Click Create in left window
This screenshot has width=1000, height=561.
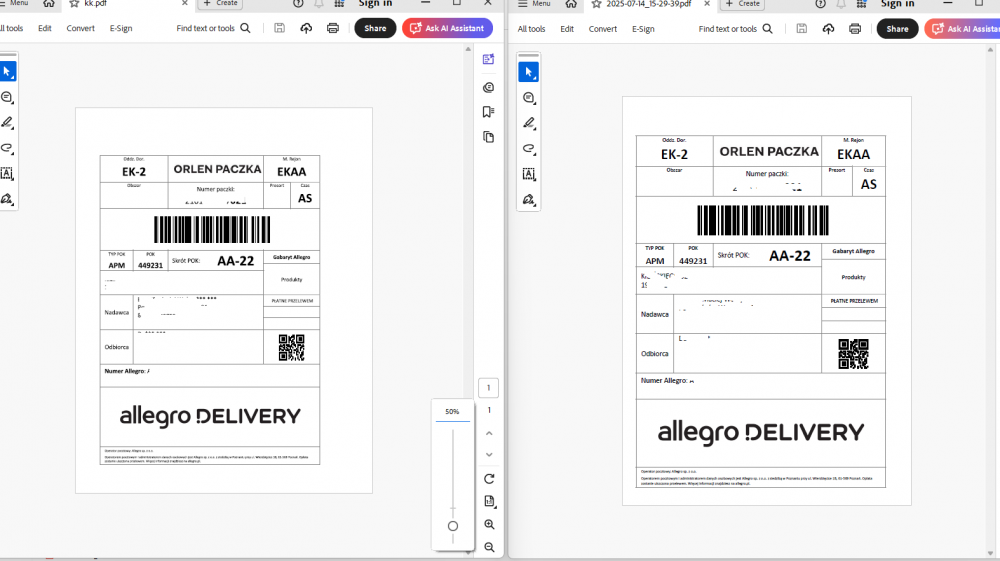click(221, 3)
